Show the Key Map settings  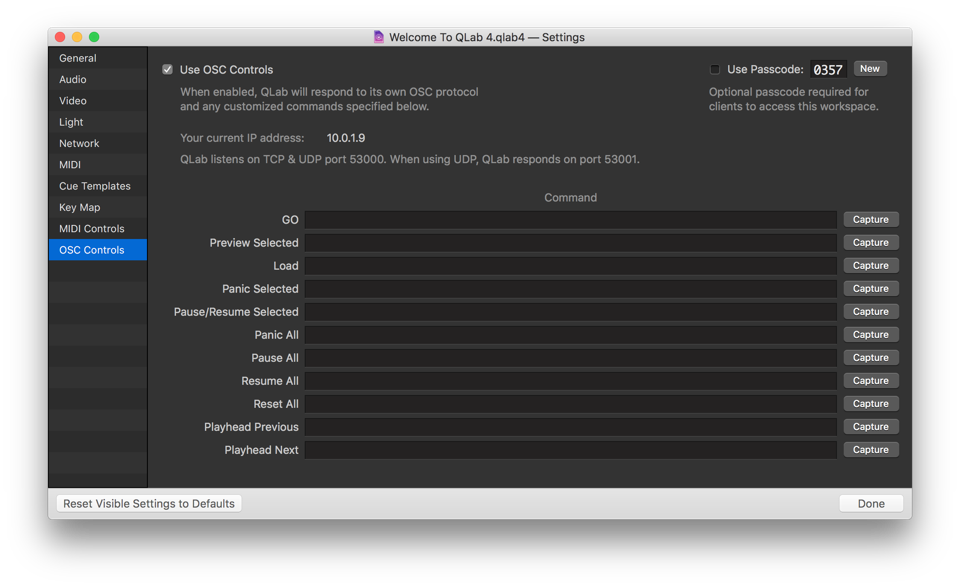pos(80,207)
